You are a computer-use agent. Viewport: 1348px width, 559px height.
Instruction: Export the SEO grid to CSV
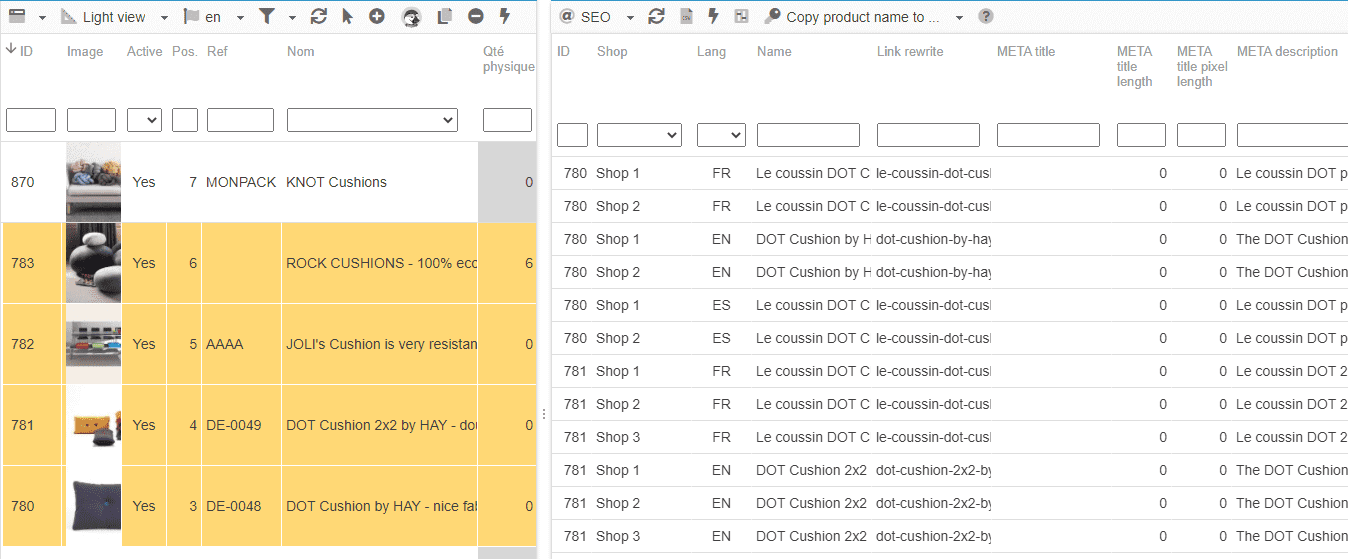tap(686, 17)
